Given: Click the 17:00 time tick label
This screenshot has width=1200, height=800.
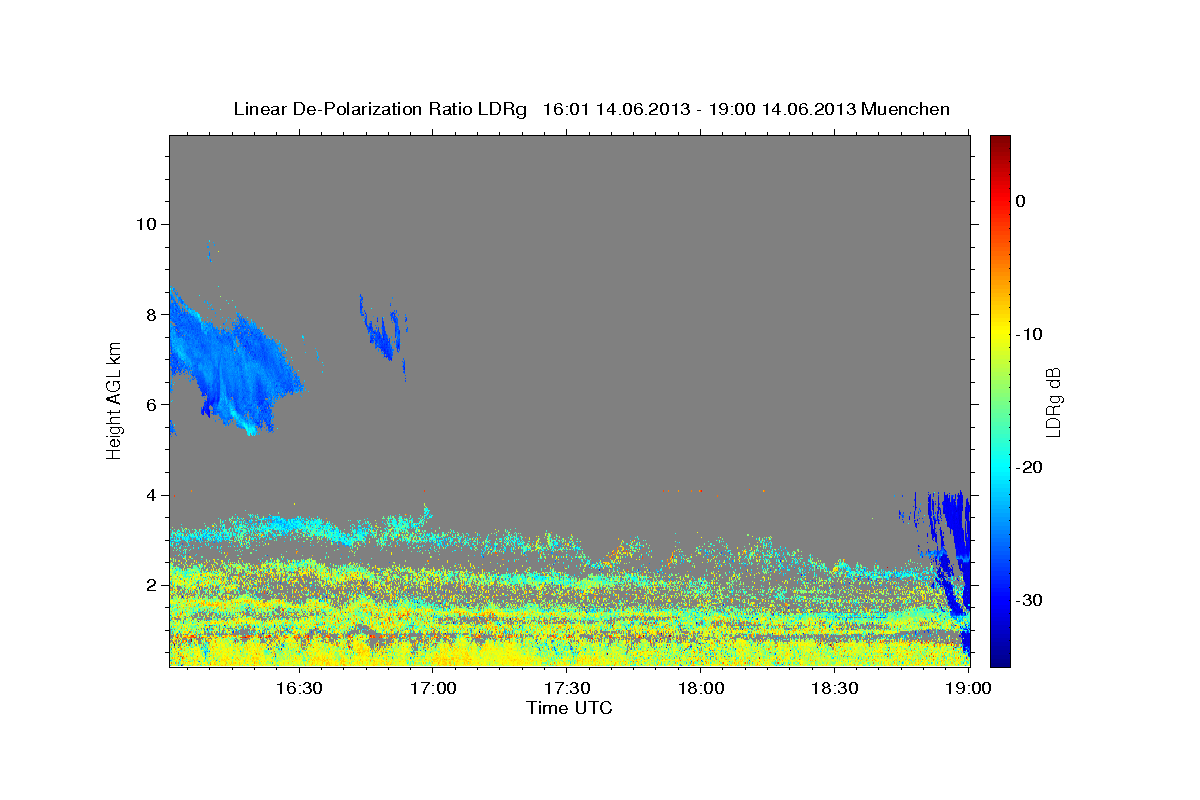Looking at the screenshot, I should pyautogui.click(x=433, y=688).
